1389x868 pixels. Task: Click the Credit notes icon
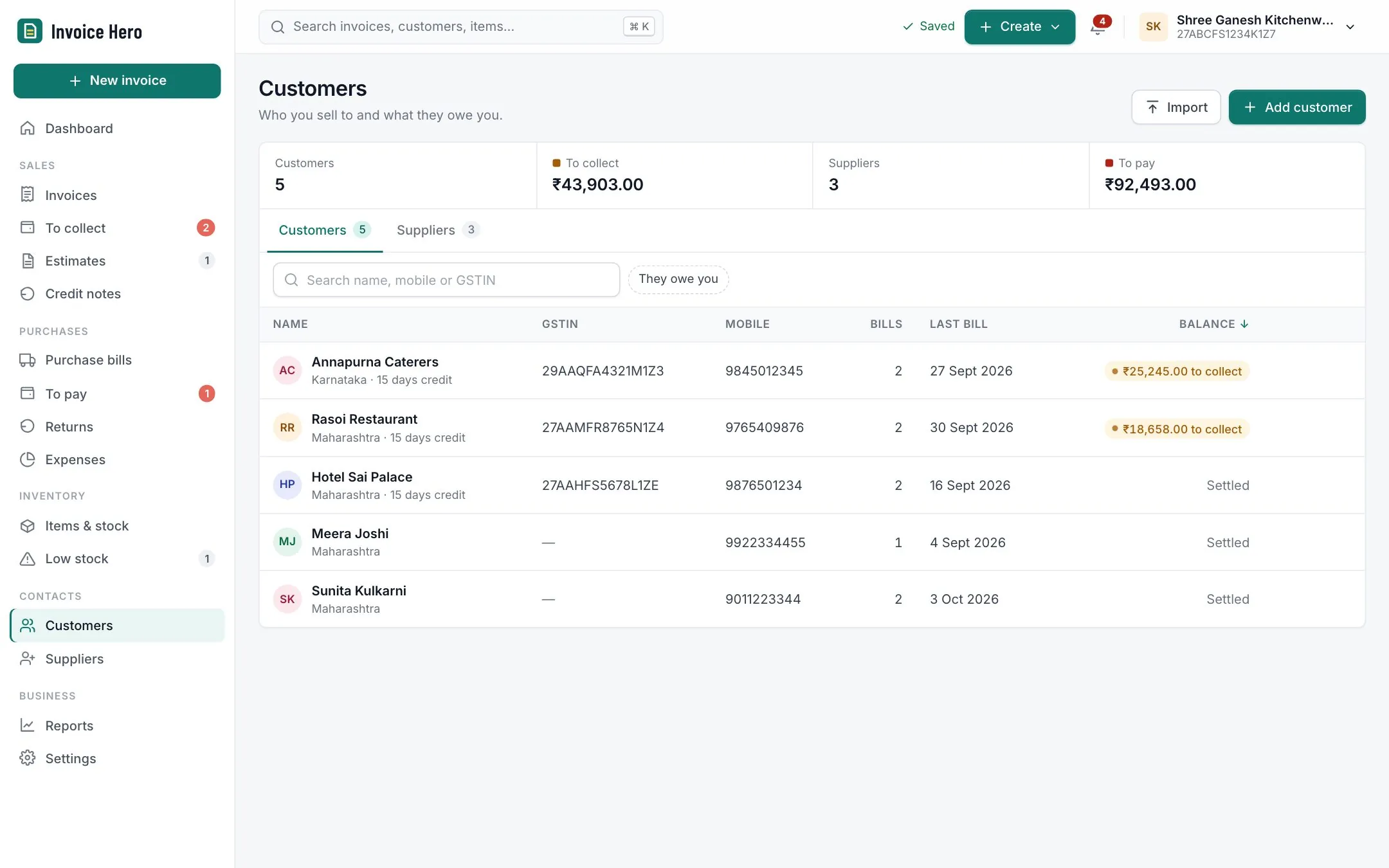click(28, 293)
